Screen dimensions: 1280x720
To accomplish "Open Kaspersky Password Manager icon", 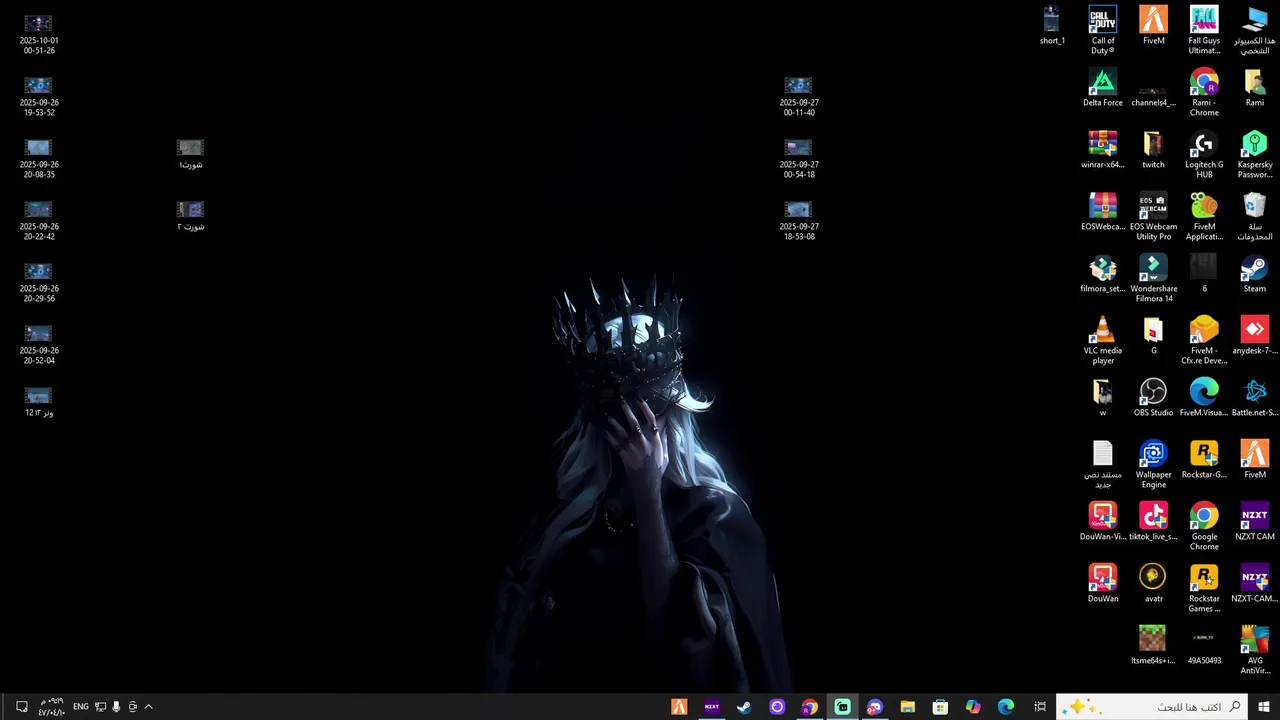I will (1255, 154).
